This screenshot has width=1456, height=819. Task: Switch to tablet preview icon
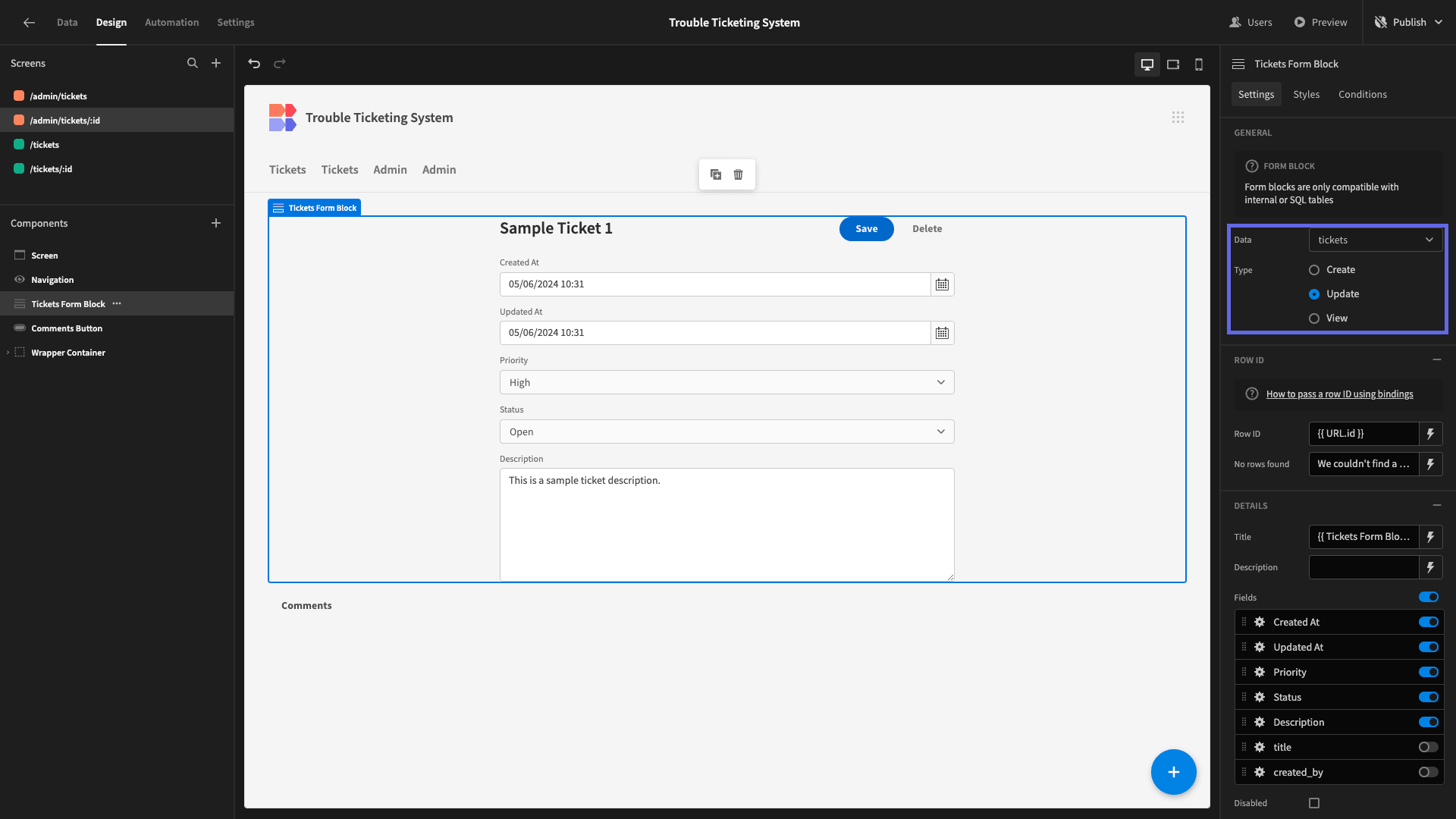point(1173,64)
